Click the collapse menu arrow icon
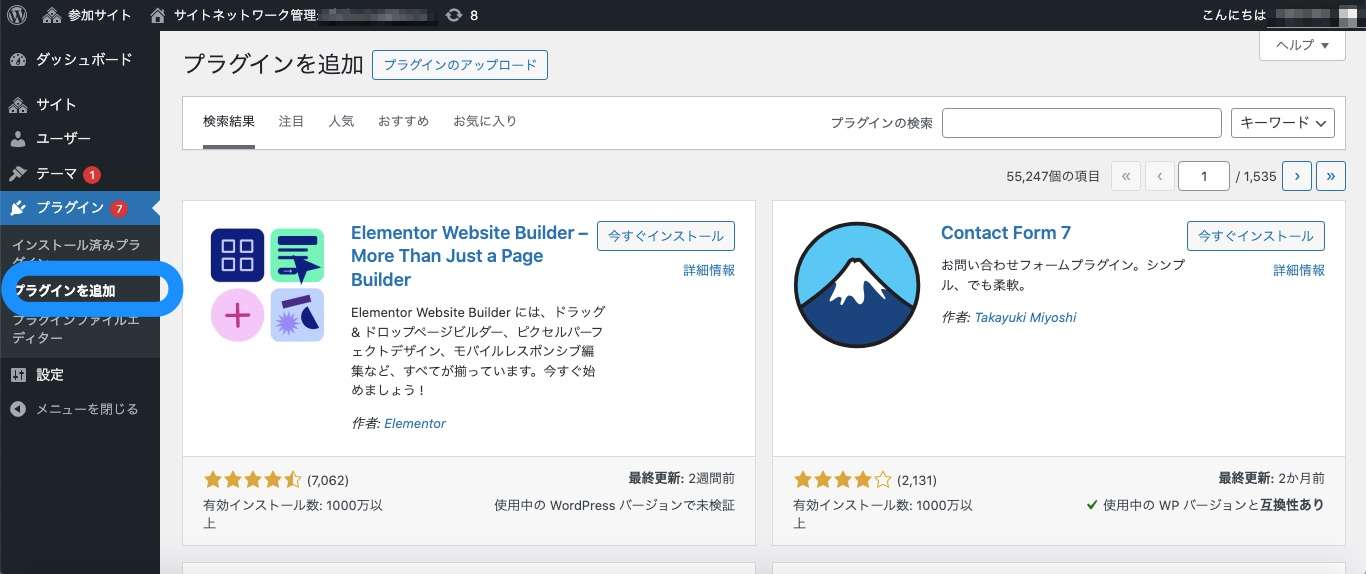The height and width of the screenshot is (574, 1366). tap(18, 409)
